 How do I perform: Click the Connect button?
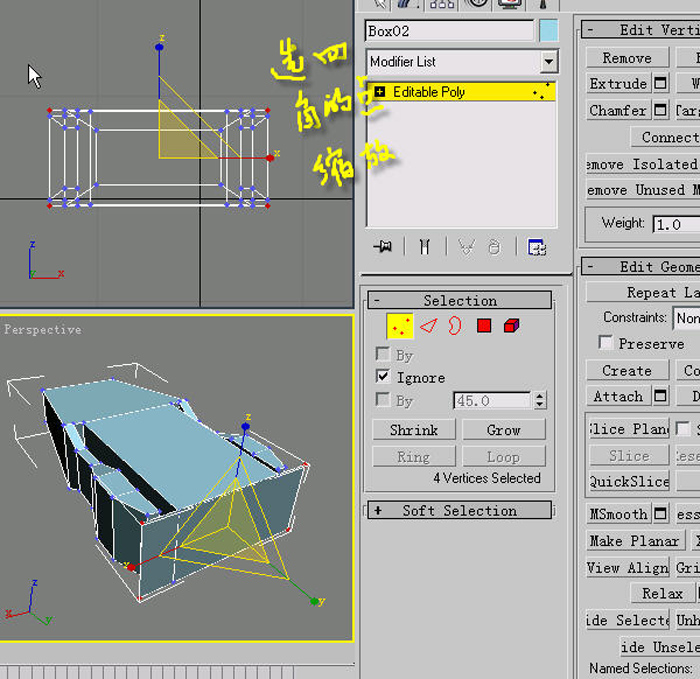coord(665,137)
